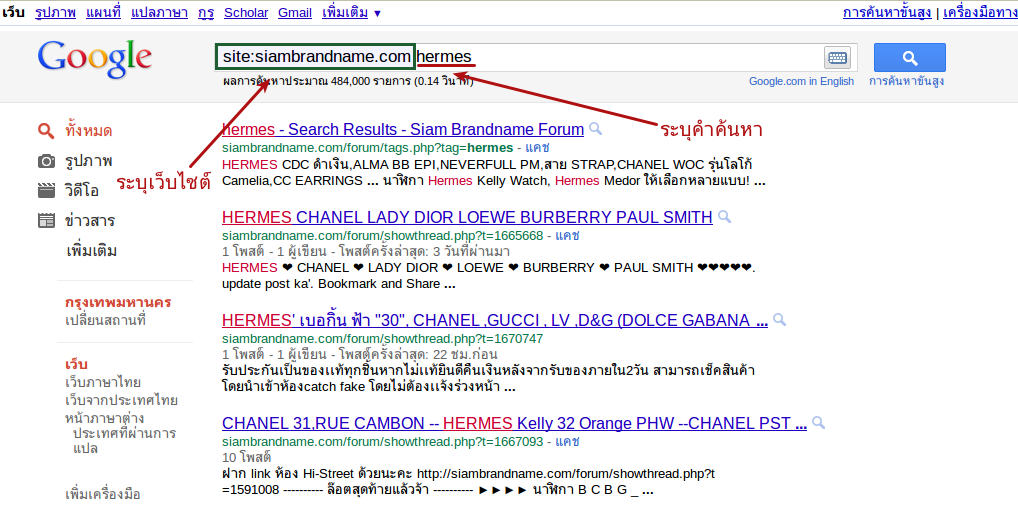Click เปลี่ยนสถานที่ to change location

105,320
